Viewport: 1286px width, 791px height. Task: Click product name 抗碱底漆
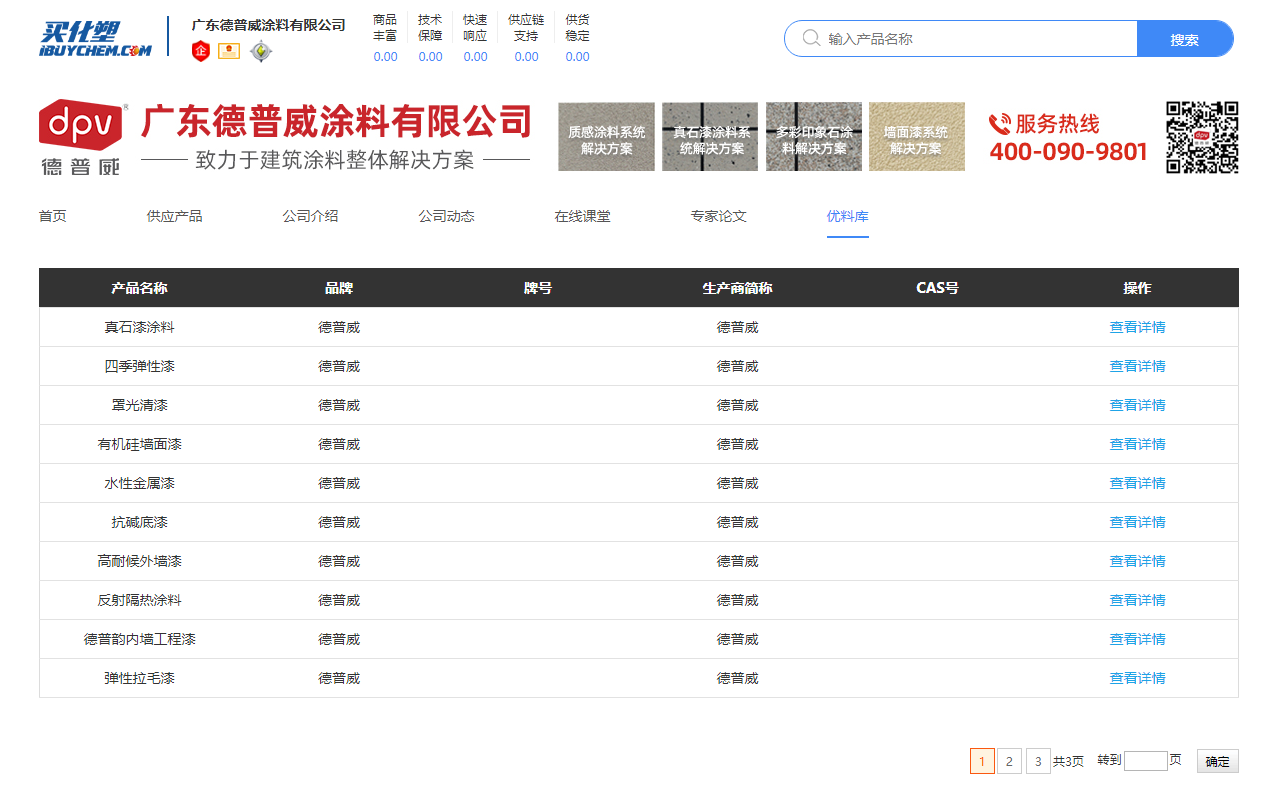pos(139,522)
